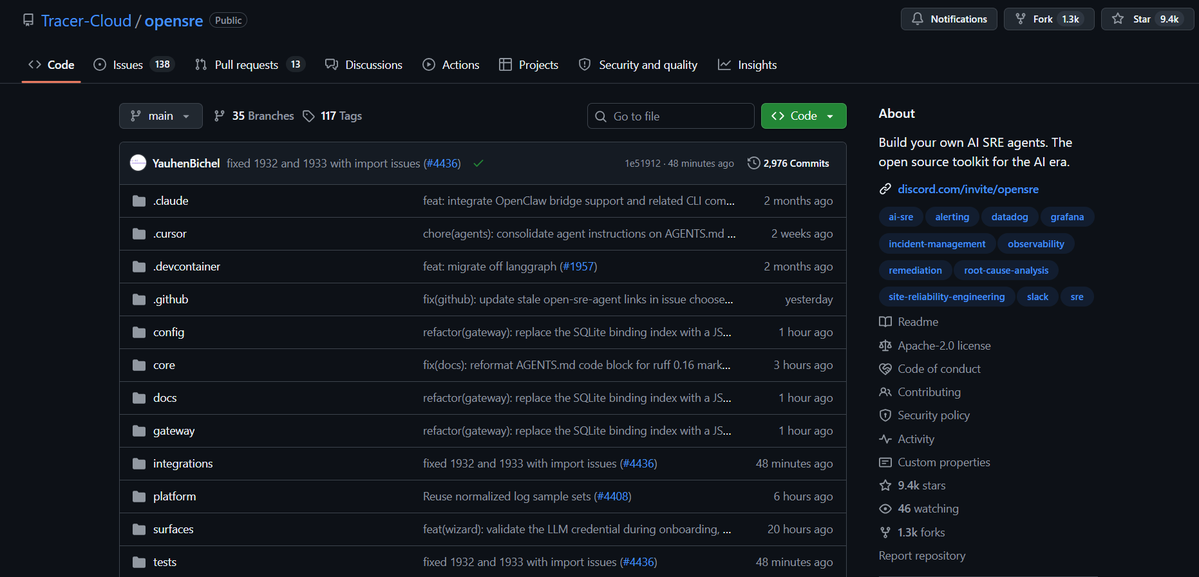Open PR #4408 link in platform row
The image size is (1199, 577).
(613, 497)
